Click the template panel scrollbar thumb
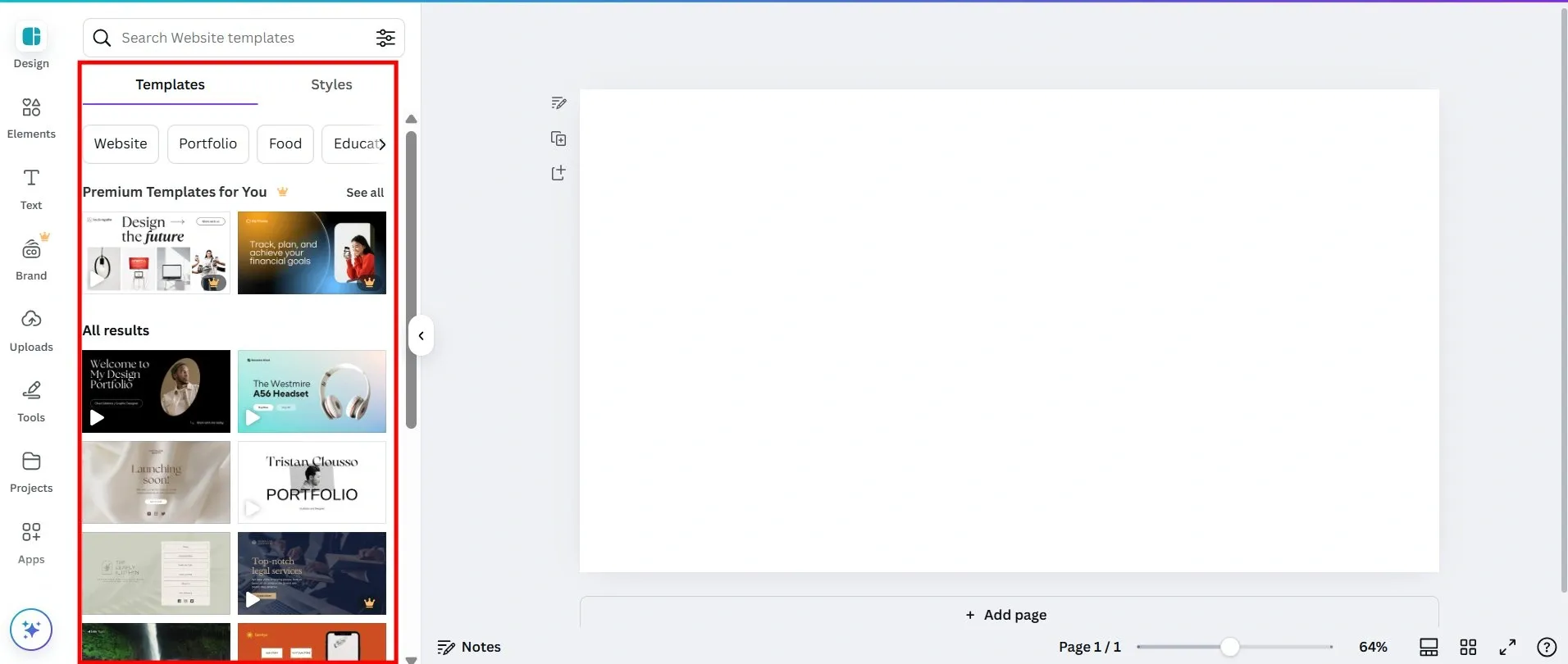 click(412, 280)
